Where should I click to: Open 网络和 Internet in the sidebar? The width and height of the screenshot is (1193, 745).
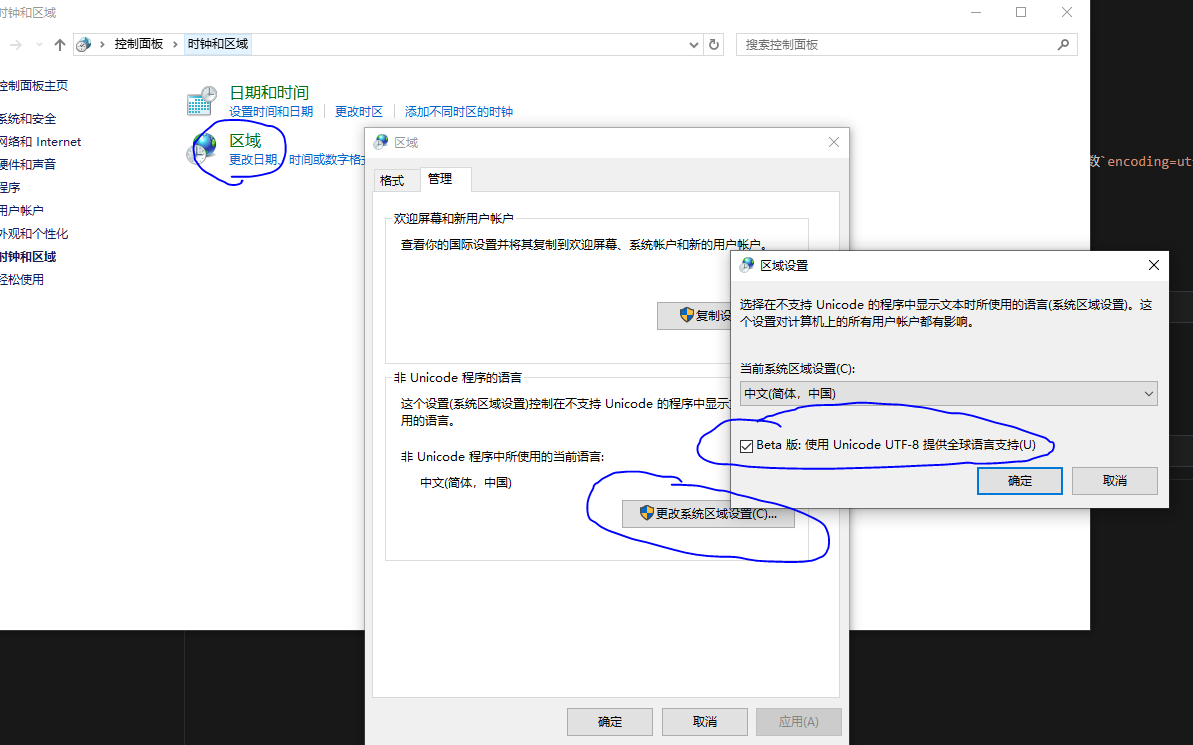pyautogui.click(x=40, y=142)
